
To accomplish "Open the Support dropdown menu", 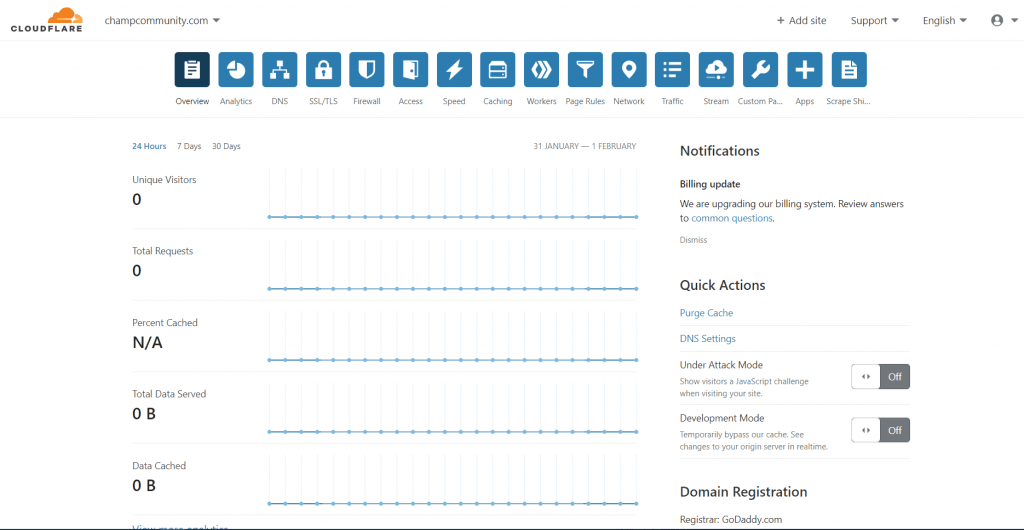I will point(874,20).
